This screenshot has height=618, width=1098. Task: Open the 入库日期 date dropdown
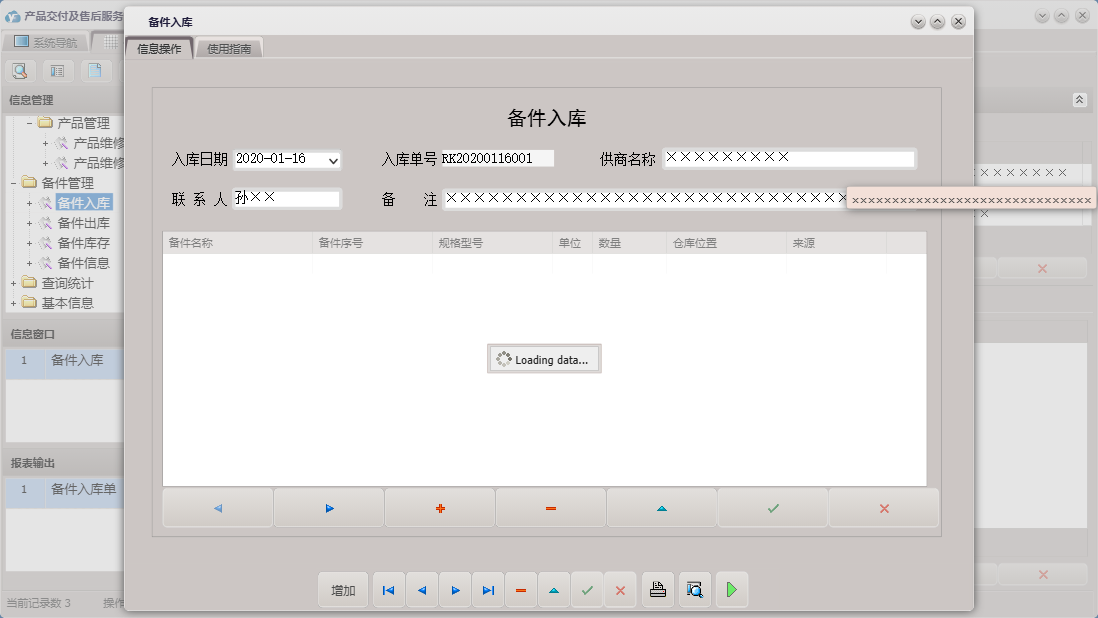click(x=331, y=160)
